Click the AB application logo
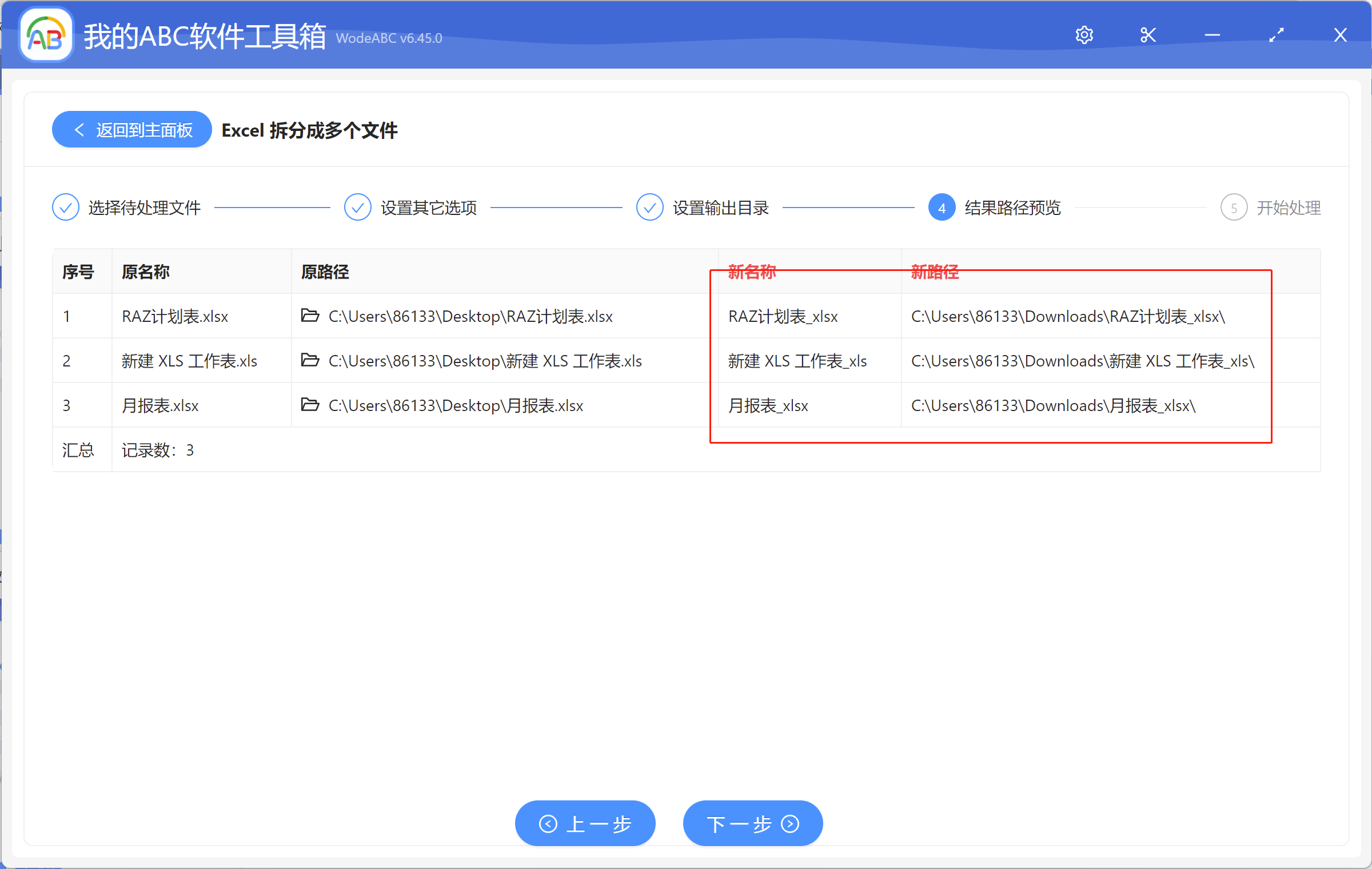This screenshot has width=1372, height=869. click(x=46, y=34)
